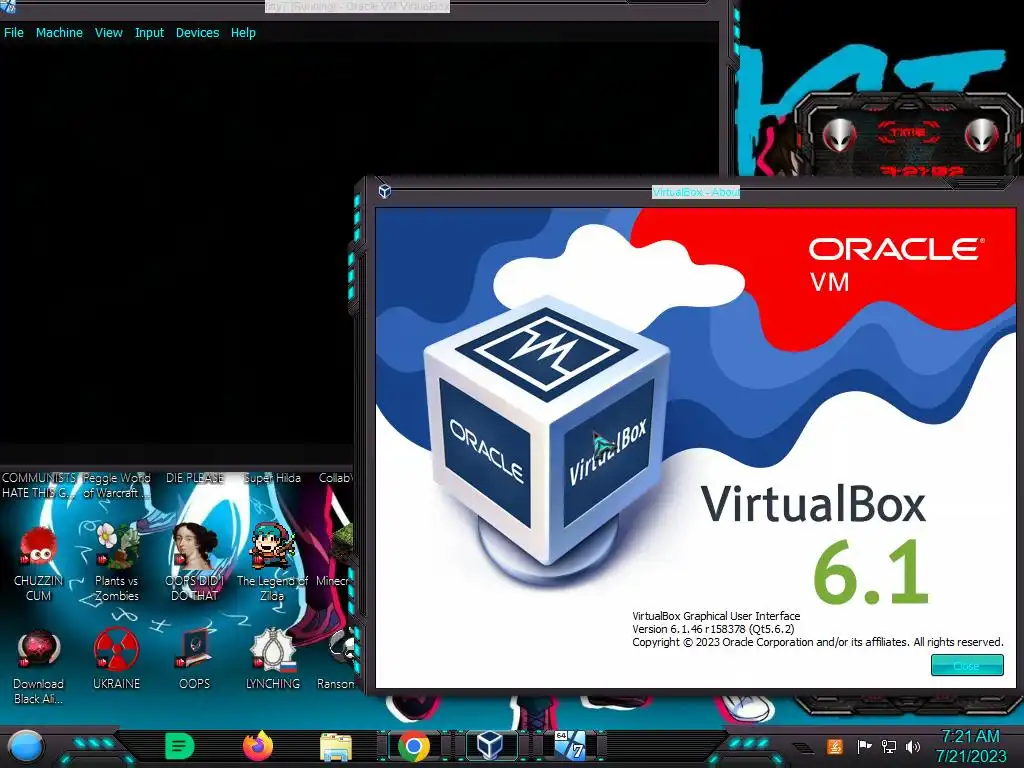Open the Help menu
Screen dimensions: 1024x768
click(x=243, y=33)
